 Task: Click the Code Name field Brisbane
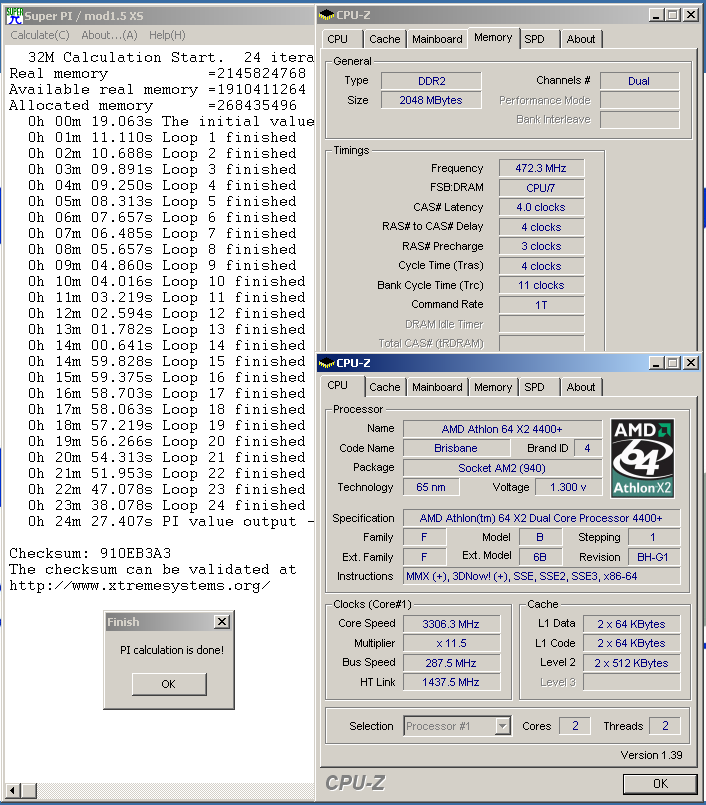[456, 448]
